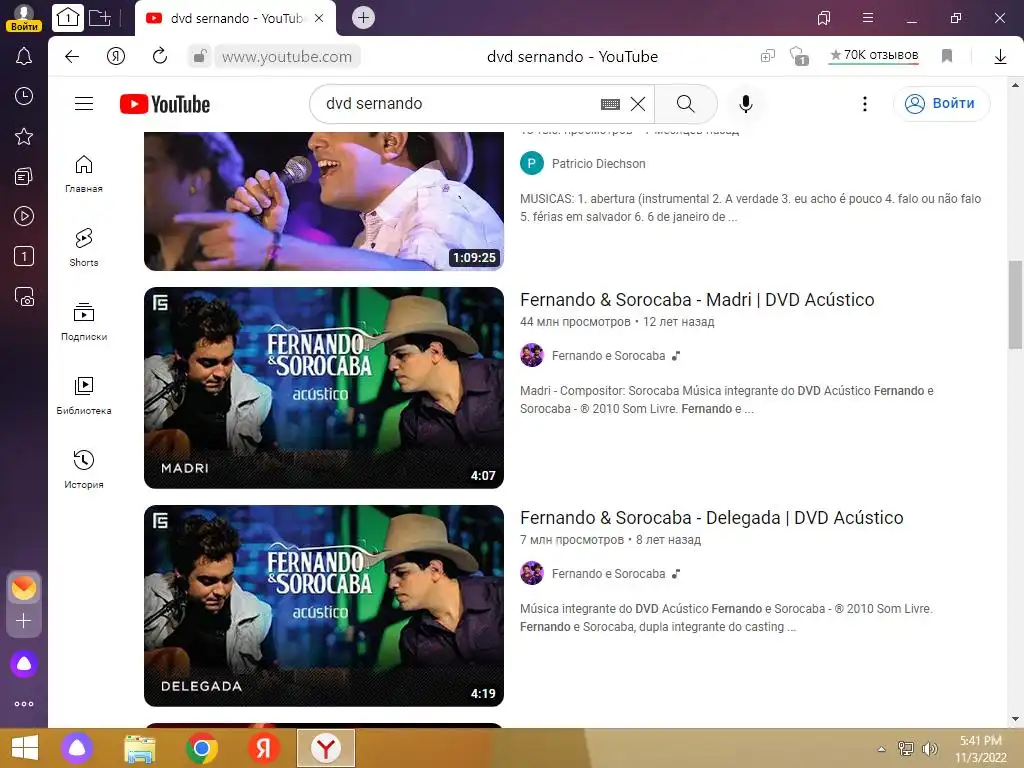Image resolution: width=1024 pixels, height=768 pixels.
Task: Launch Alice assistant in browser sidebar
Action: 24,664
